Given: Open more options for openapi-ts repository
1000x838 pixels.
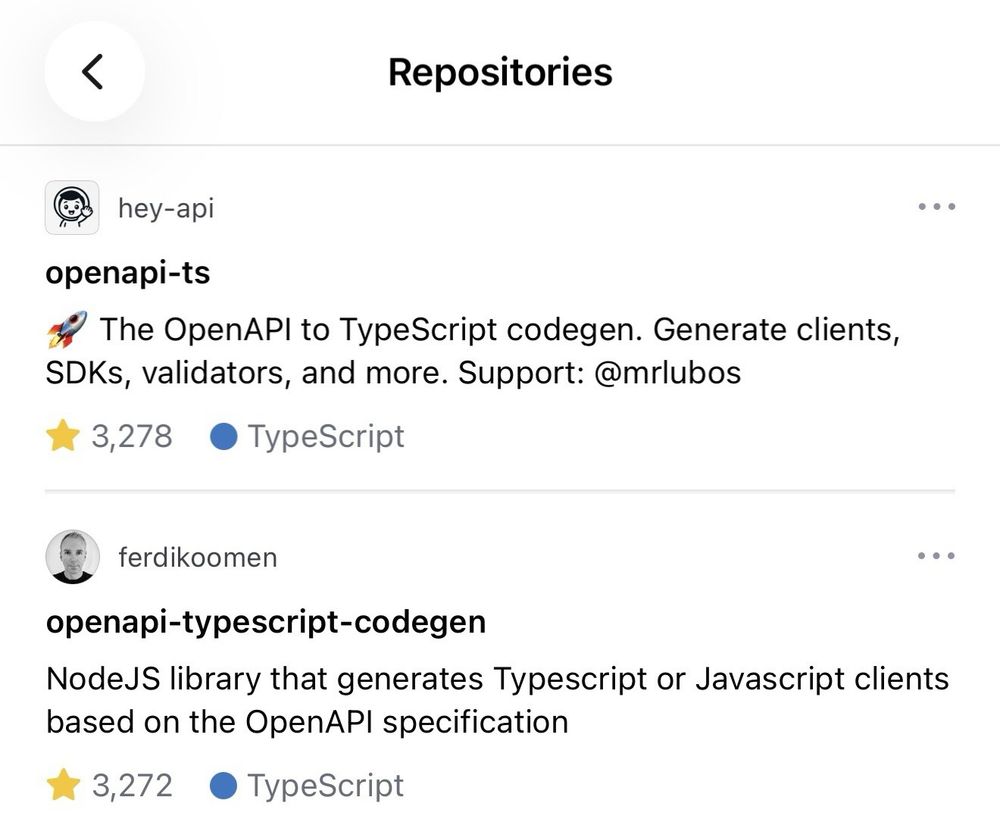Looking at the screenshot, I should pyautogui.click(x=936, y=208).
